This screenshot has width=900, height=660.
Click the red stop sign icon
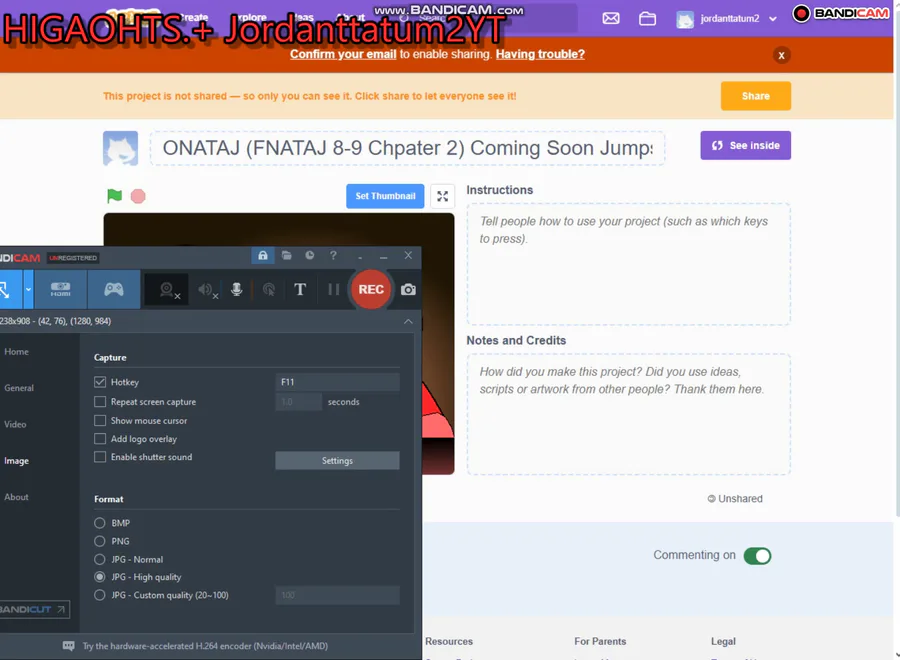pyautogui.click(x=138, y=196)
